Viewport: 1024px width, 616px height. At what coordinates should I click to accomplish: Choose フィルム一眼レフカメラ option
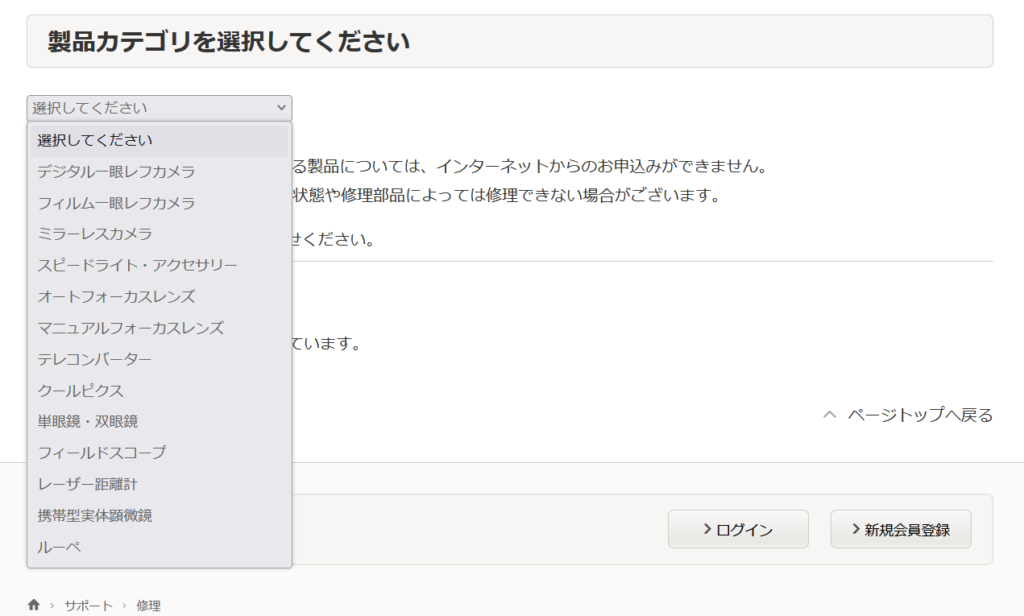116,203
